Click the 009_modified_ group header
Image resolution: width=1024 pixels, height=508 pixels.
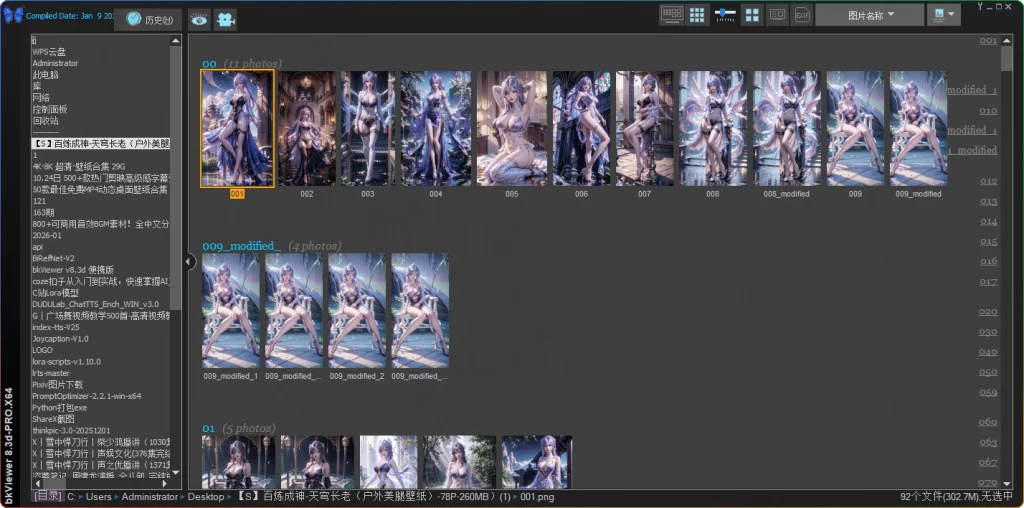tap(242, 246)
